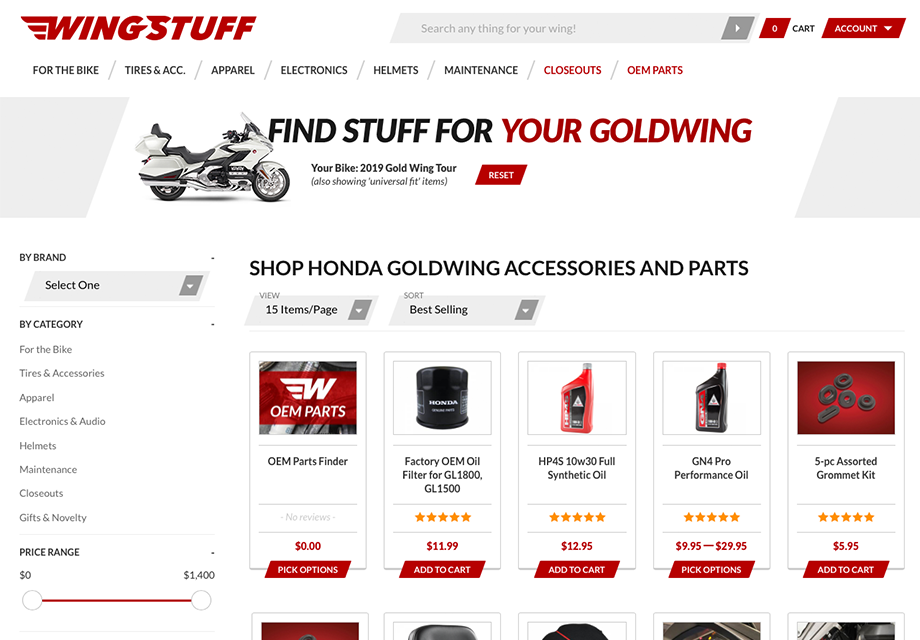Open the brand Select One dropdown
This screenshot has height=640, width=920.
(x=117, y=286)
